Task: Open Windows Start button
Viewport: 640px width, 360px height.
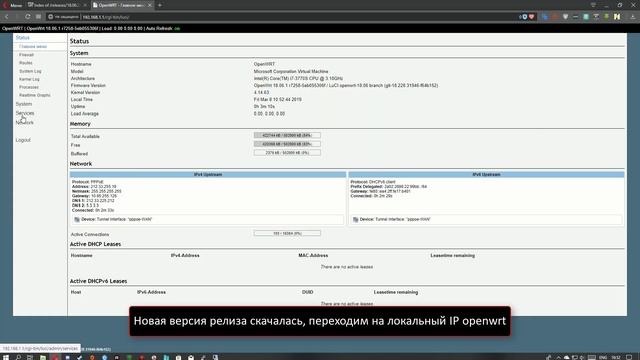Action: click(x=6, y=357)
